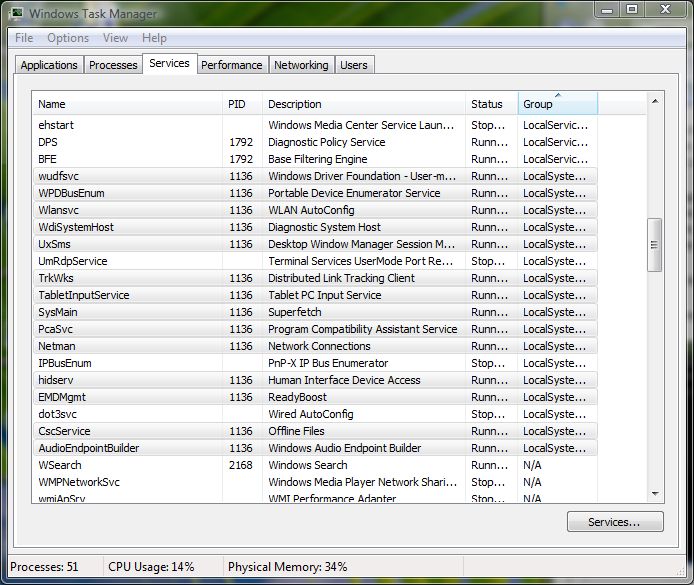Click the Offline Files description
Image resolution: width=694 pixels, height=585 pixels.
(296, 431)
